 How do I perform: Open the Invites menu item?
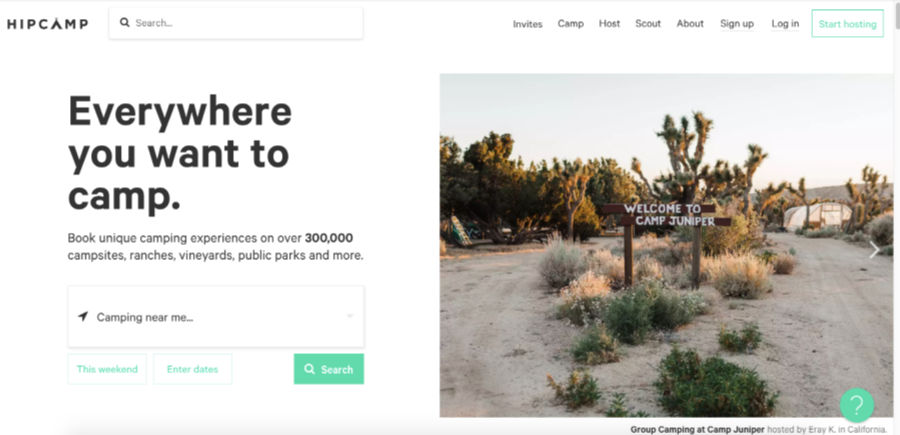click(527, 24)
